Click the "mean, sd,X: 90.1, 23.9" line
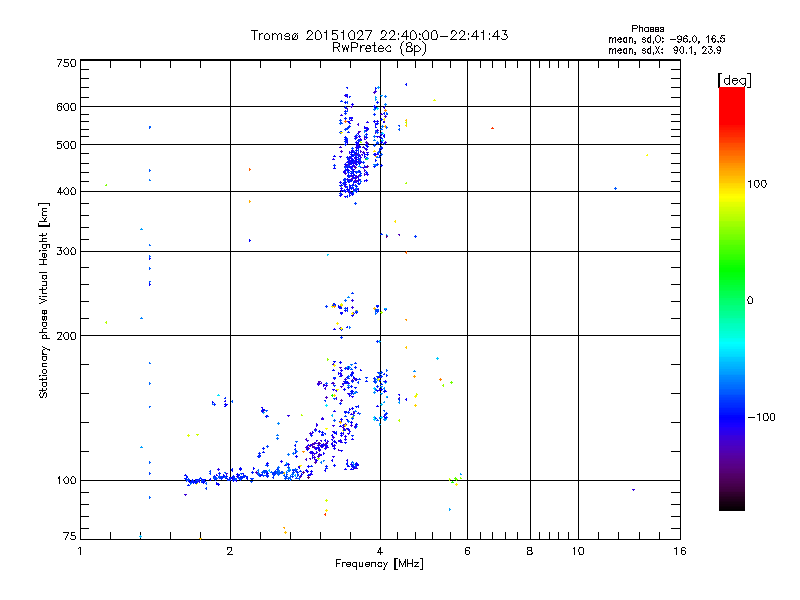 click(x=665, y=50)
